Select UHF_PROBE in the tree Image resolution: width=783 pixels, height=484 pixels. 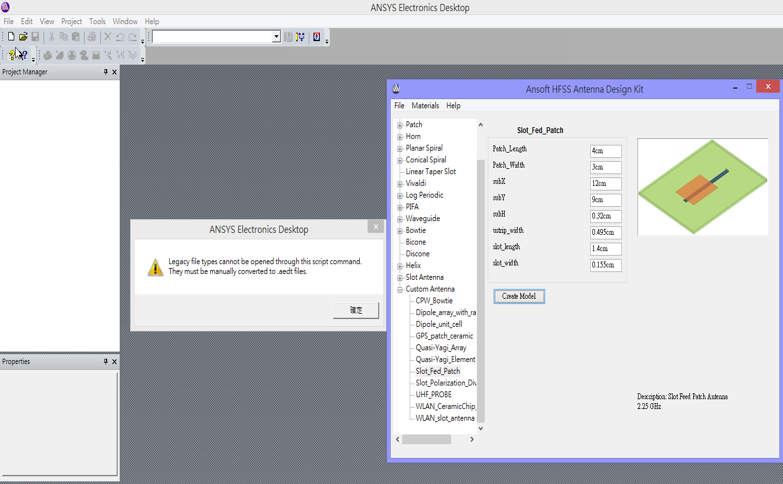433,395
